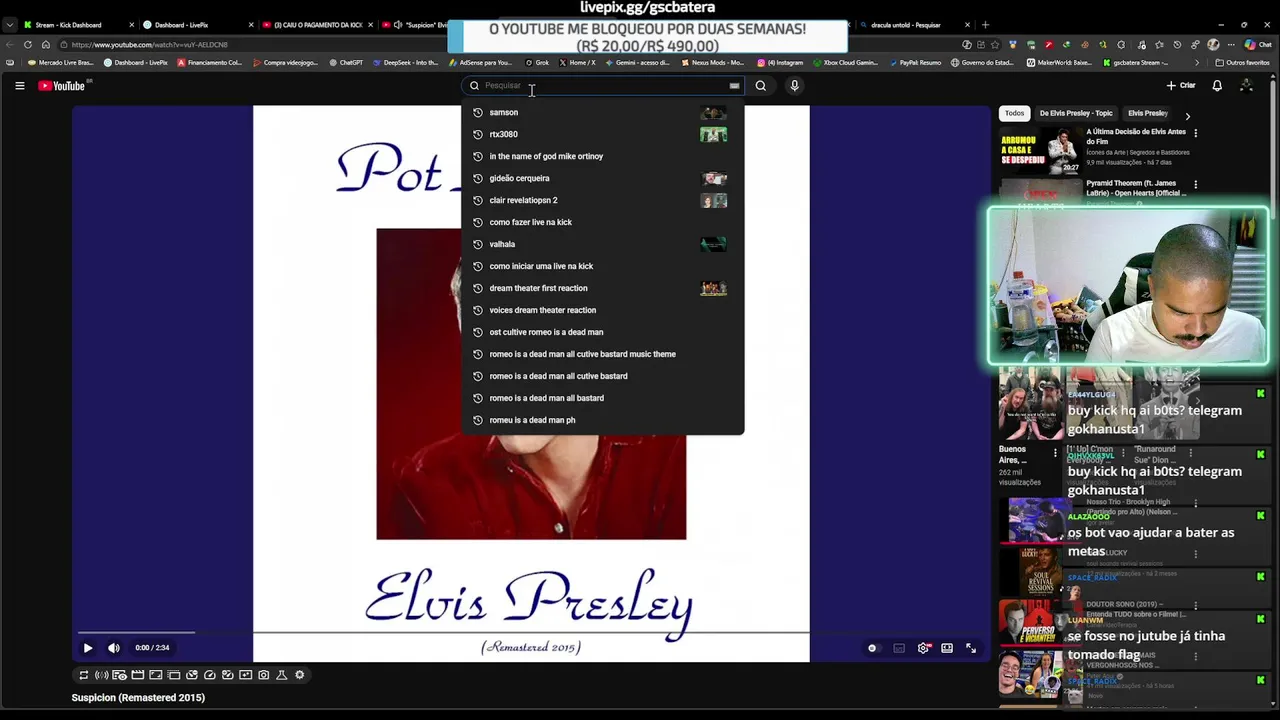Open the YouTube hamburger guide menu

[x=19, y=86]
